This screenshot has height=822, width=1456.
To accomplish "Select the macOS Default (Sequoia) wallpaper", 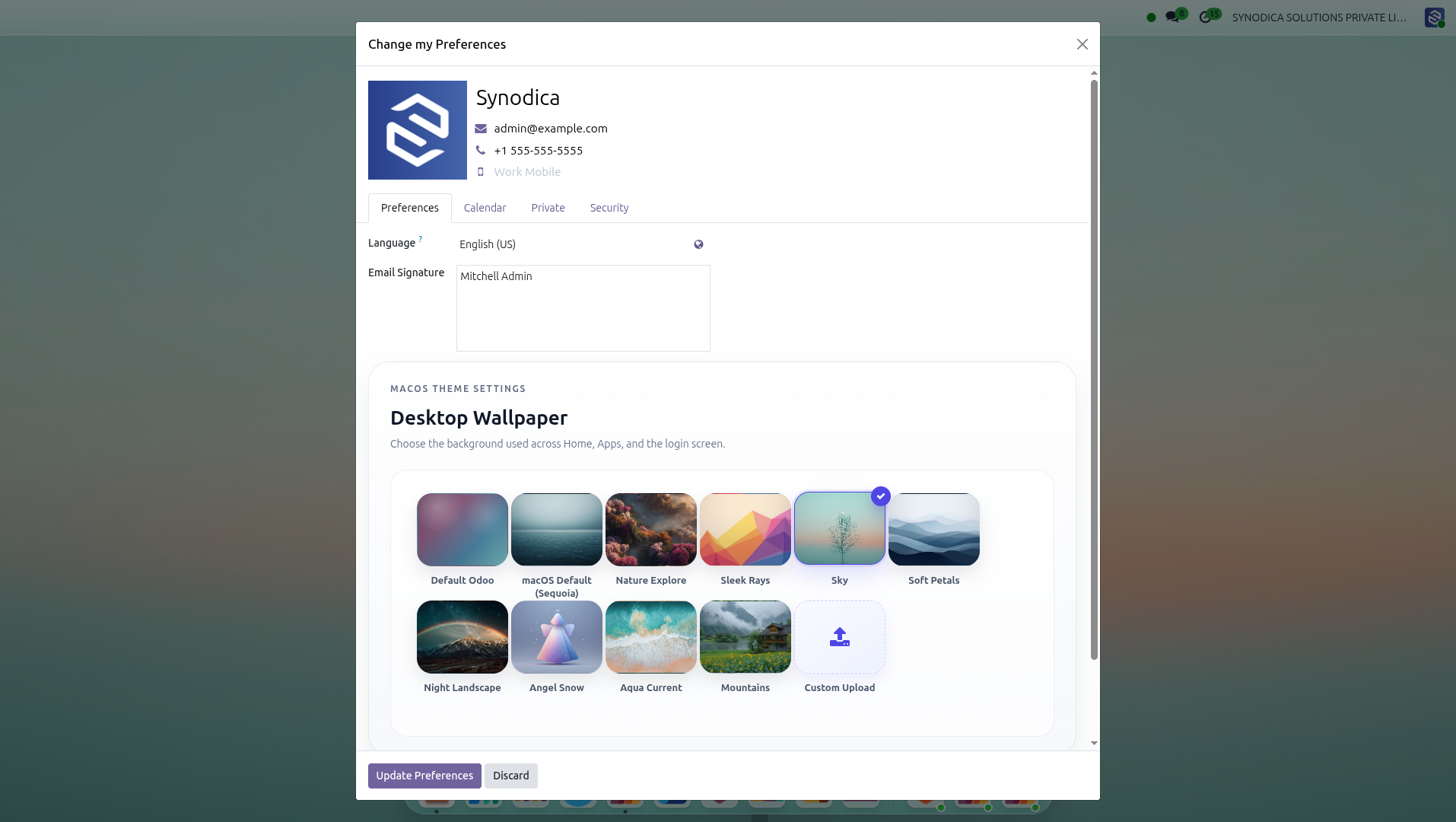I will [557, 530].
